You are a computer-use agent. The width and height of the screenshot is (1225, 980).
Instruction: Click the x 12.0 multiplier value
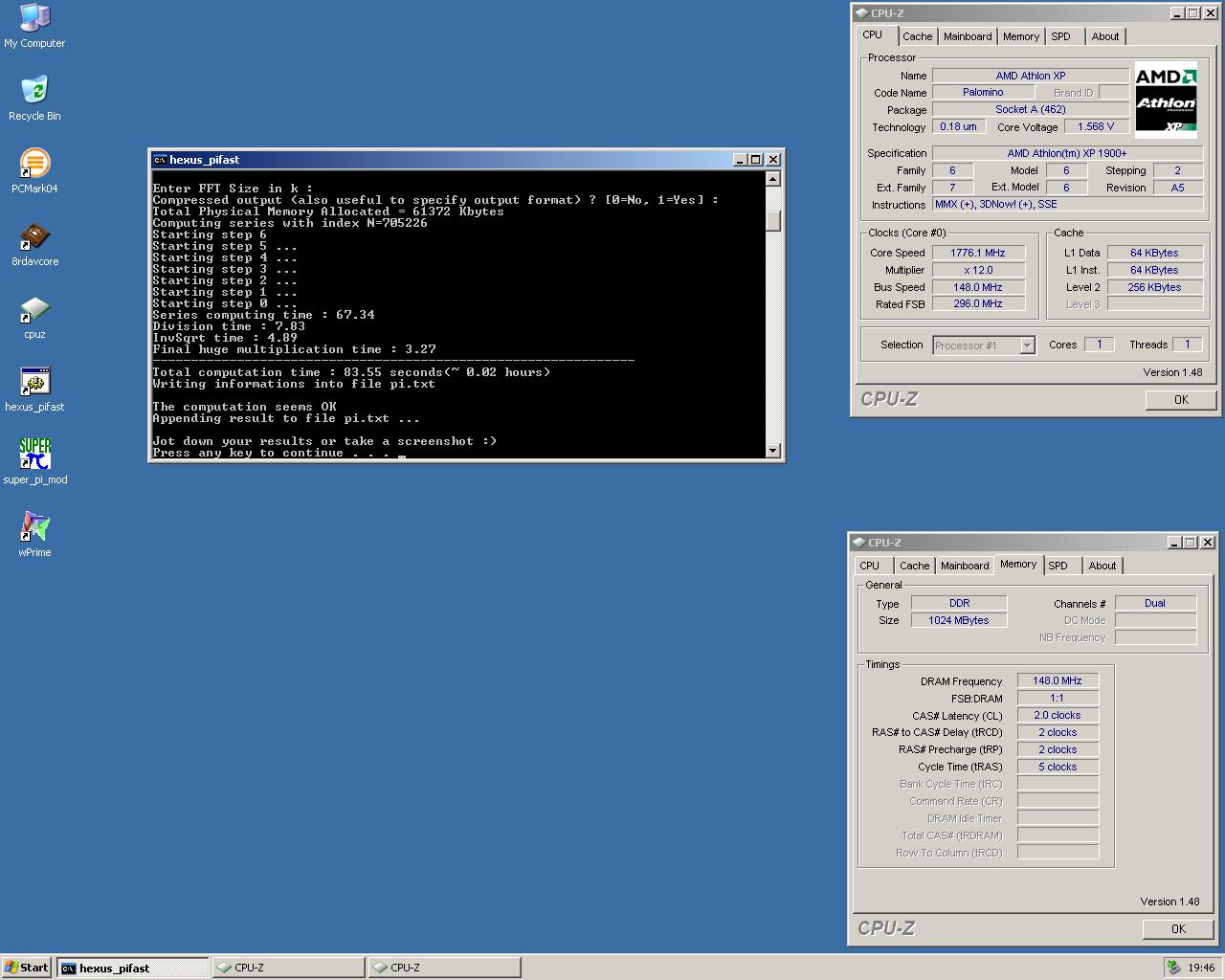point(978,270)
